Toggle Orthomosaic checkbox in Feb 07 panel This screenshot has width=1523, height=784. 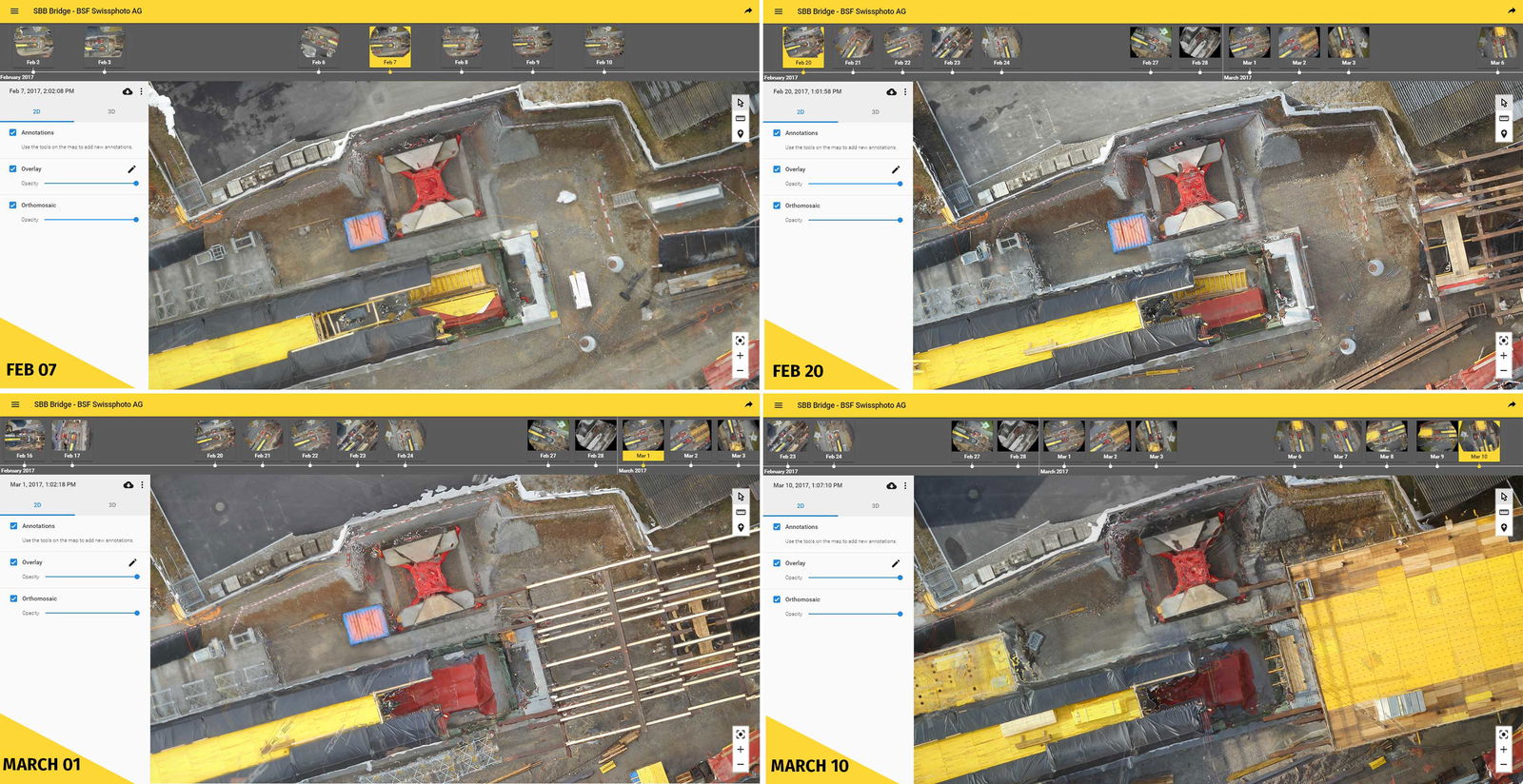click(x=12, y=205)
